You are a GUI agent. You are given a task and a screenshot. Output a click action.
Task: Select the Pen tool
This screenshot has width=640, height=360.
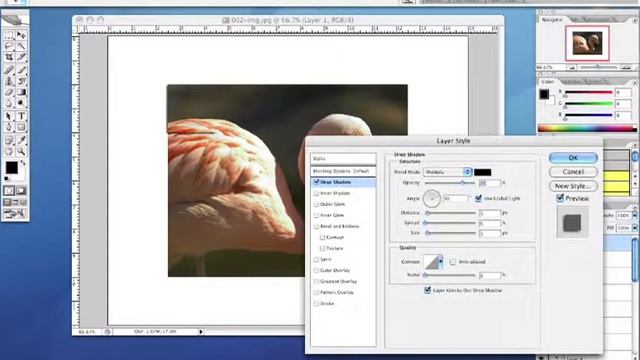coord(9,127)
